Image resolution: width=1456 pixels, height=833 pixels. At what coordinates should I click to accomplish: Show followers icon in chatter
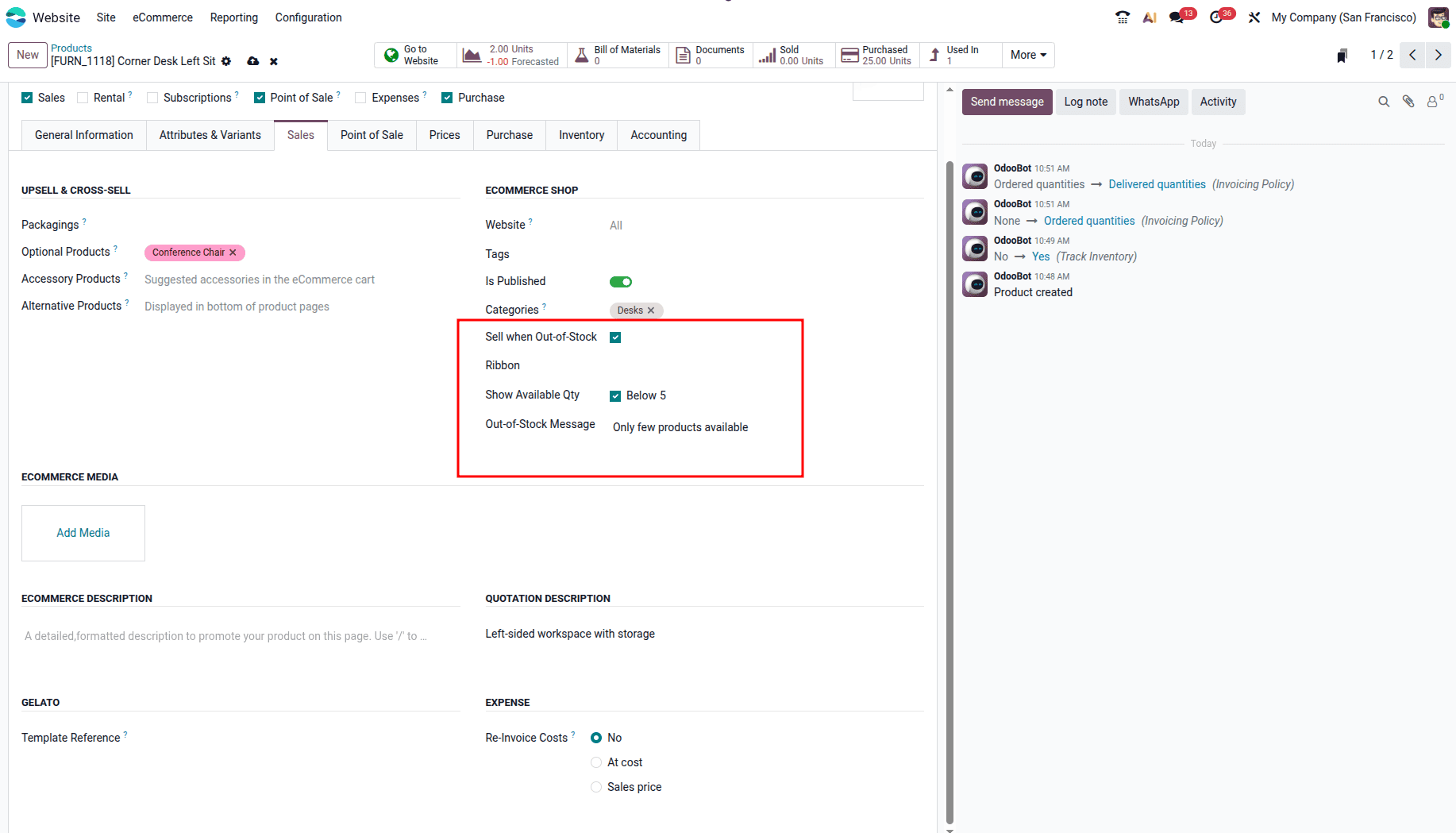pyautogui.click(x=1435, y=102)
